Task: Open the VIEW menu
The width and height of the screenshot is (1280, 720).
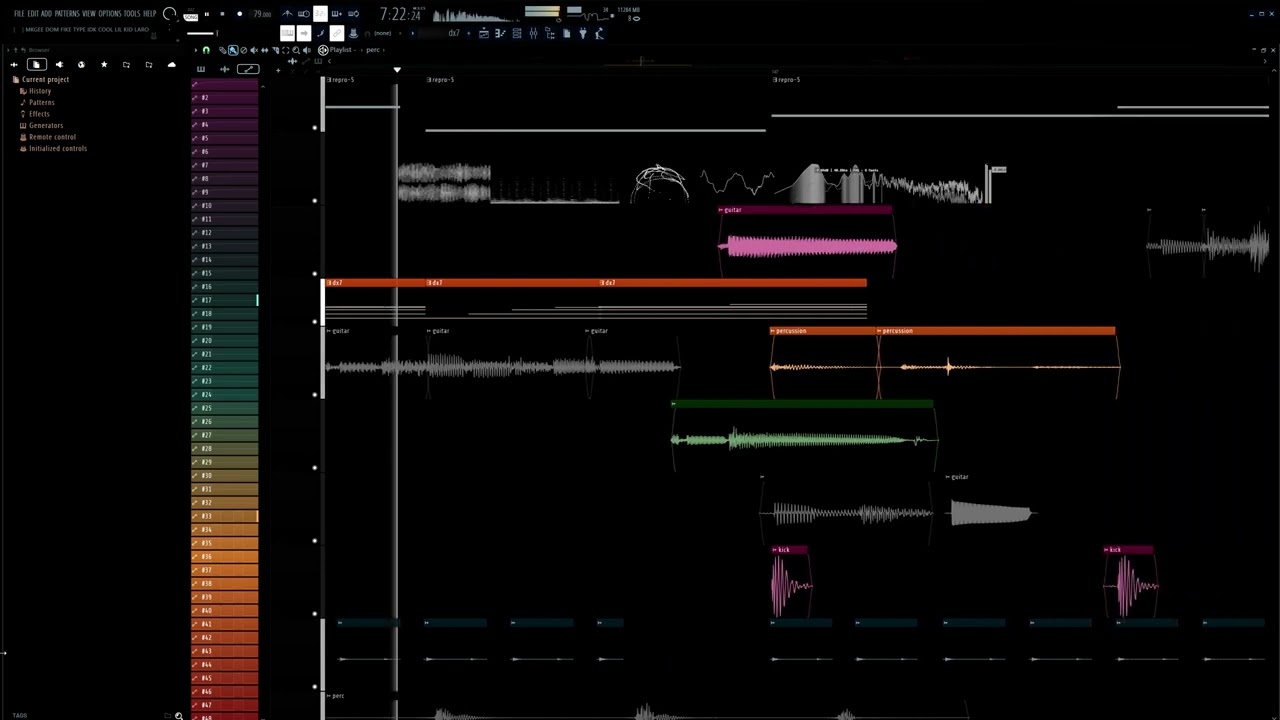Action: 89,14
